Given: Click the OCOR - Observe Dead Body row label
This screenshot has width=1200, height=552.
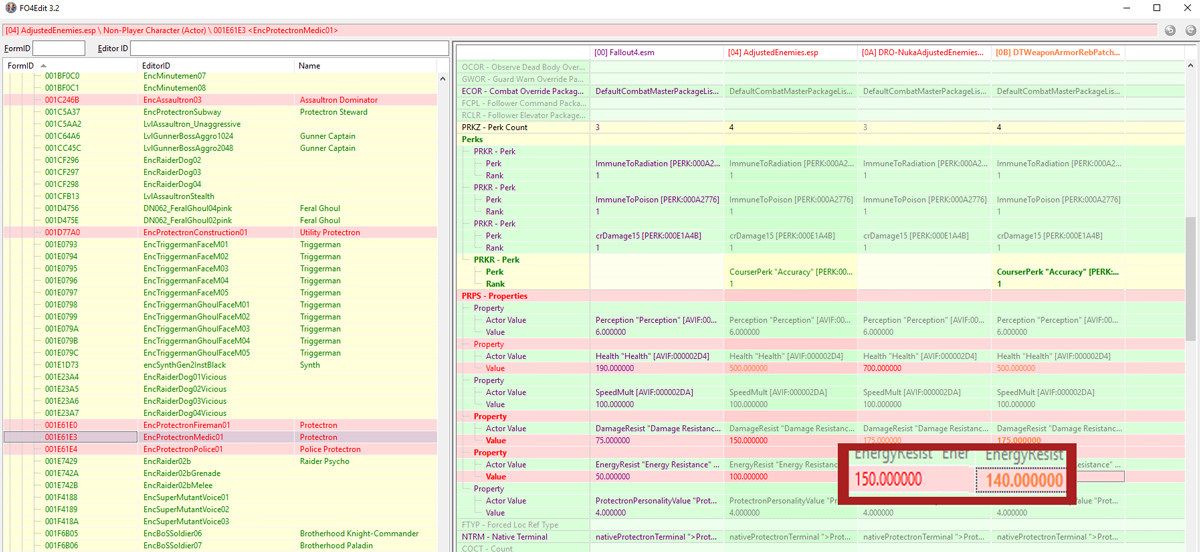Looking at the screenshot, I should [524, 66].
